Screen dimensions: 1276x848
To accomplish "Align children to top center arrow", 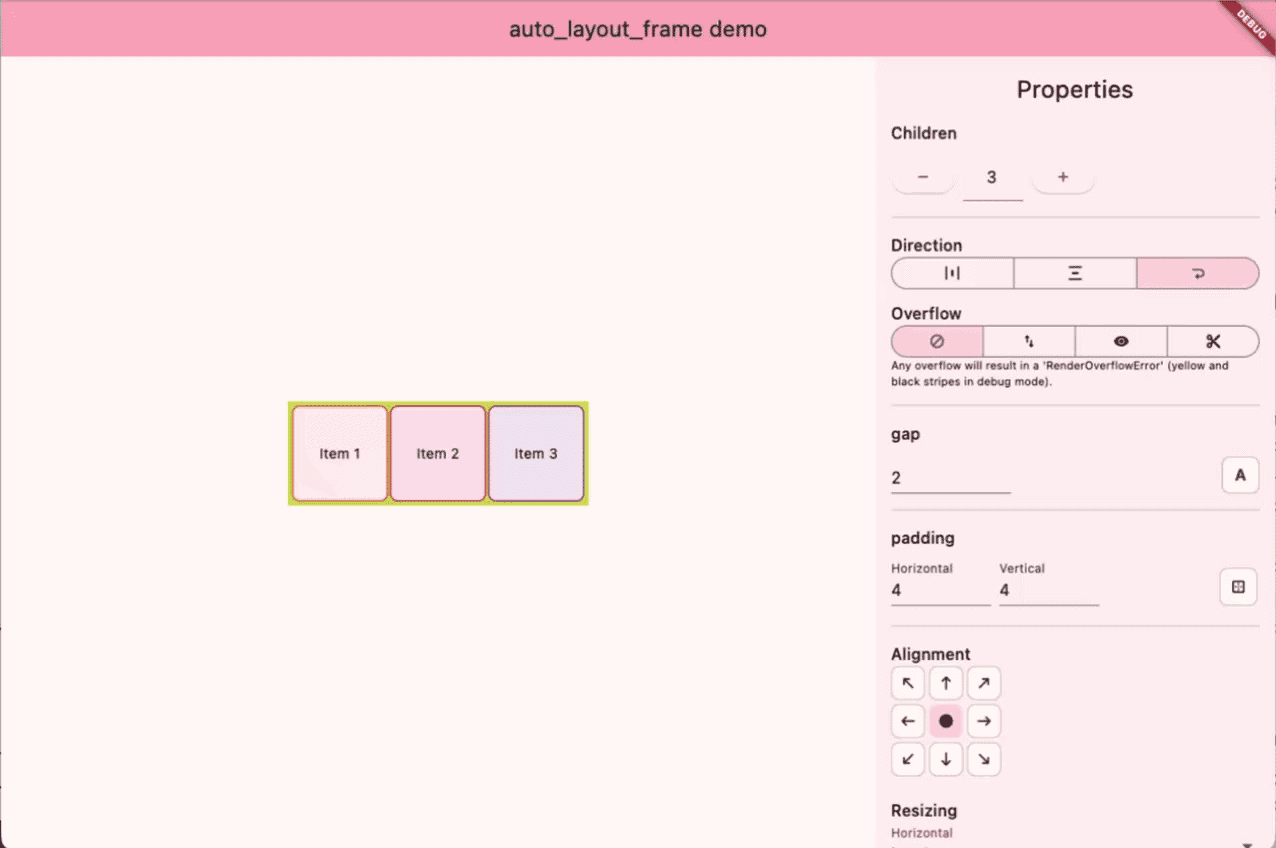I will 946,683.
